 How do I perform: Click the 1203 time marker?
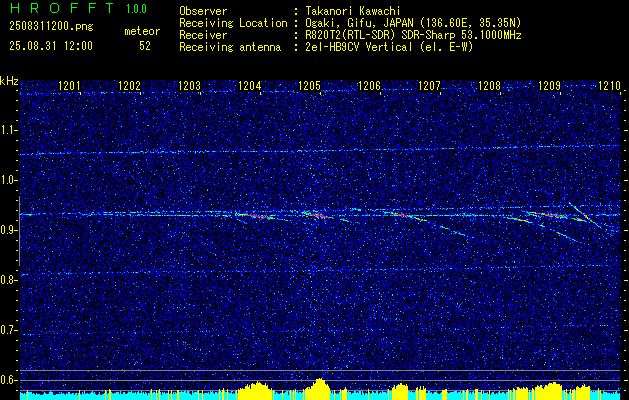click(189, 85)
